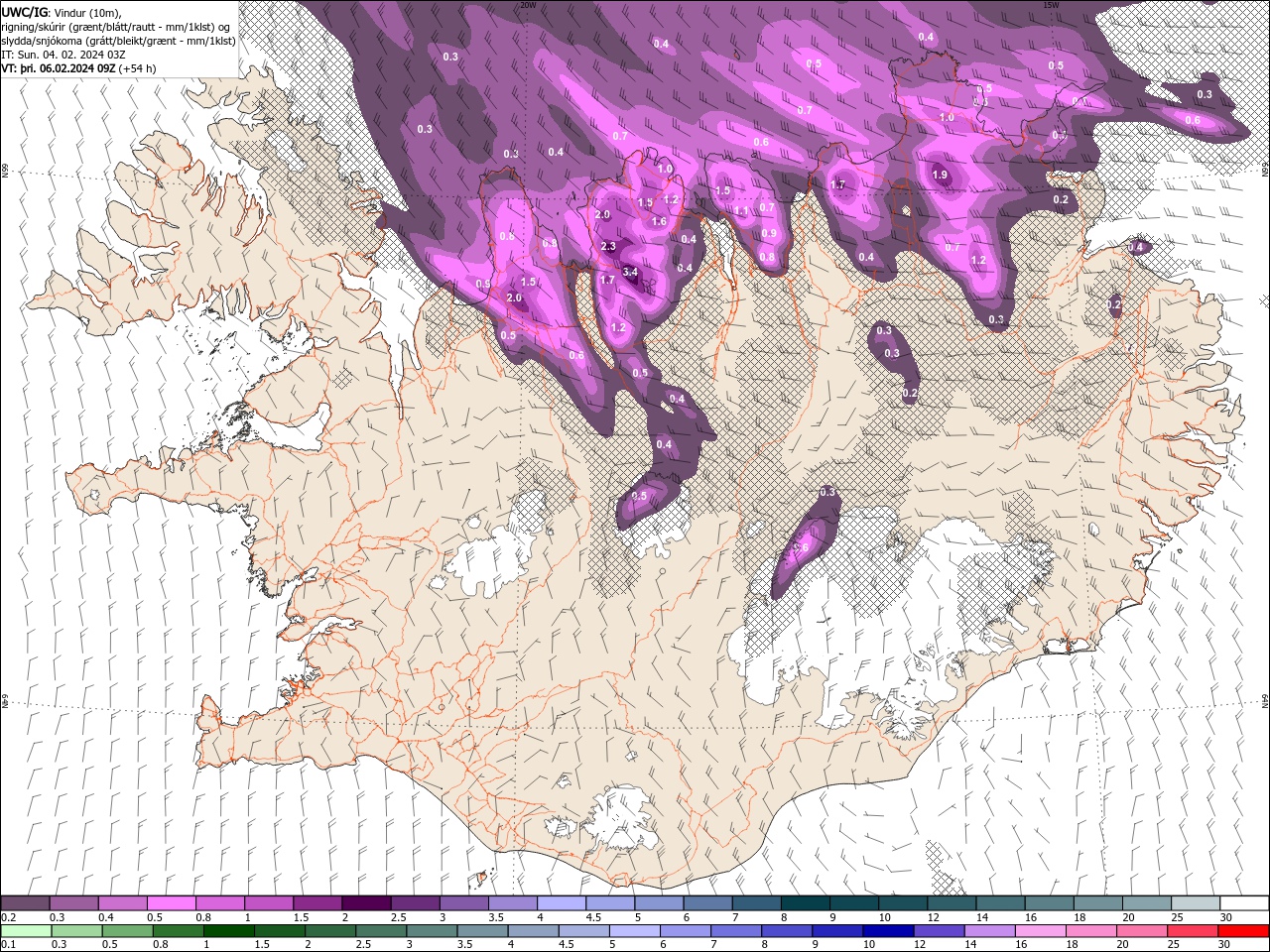Click the 2.5–3 swatch in lower rain colorbar
1270x952 pixels.
click(380, 931)
